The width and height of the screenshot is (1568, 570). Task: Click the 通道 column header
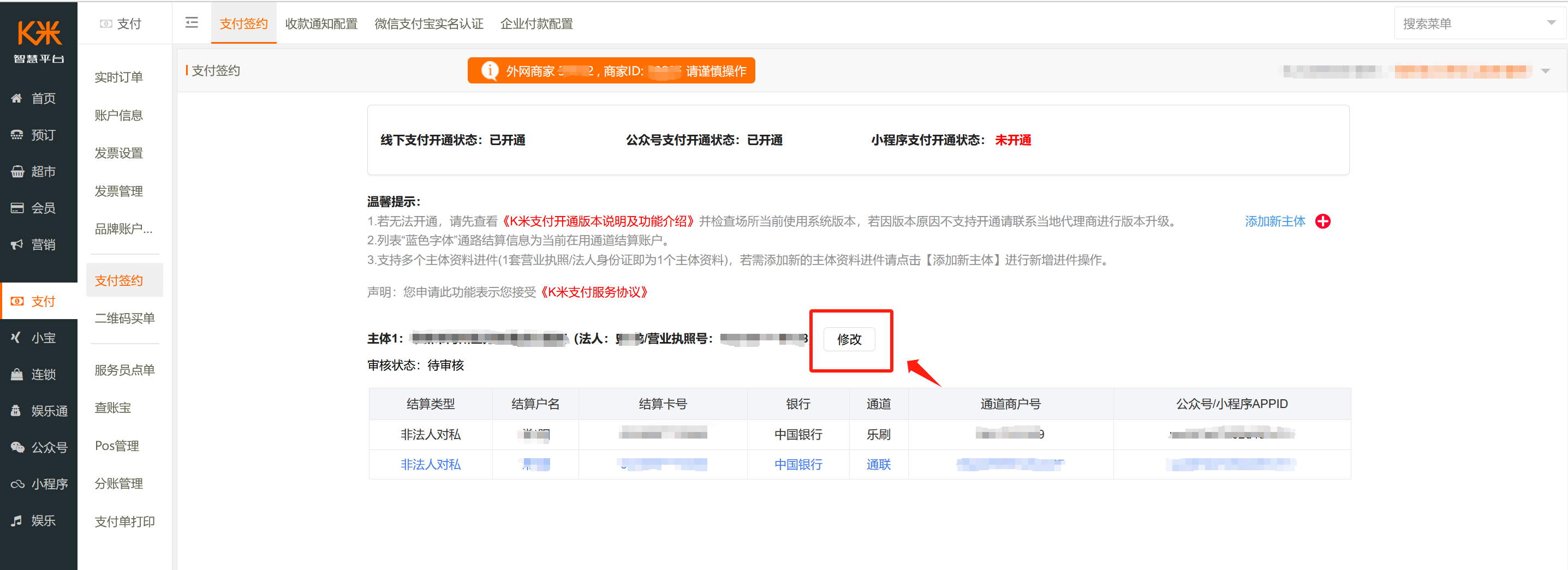click(x=878, y=404)
